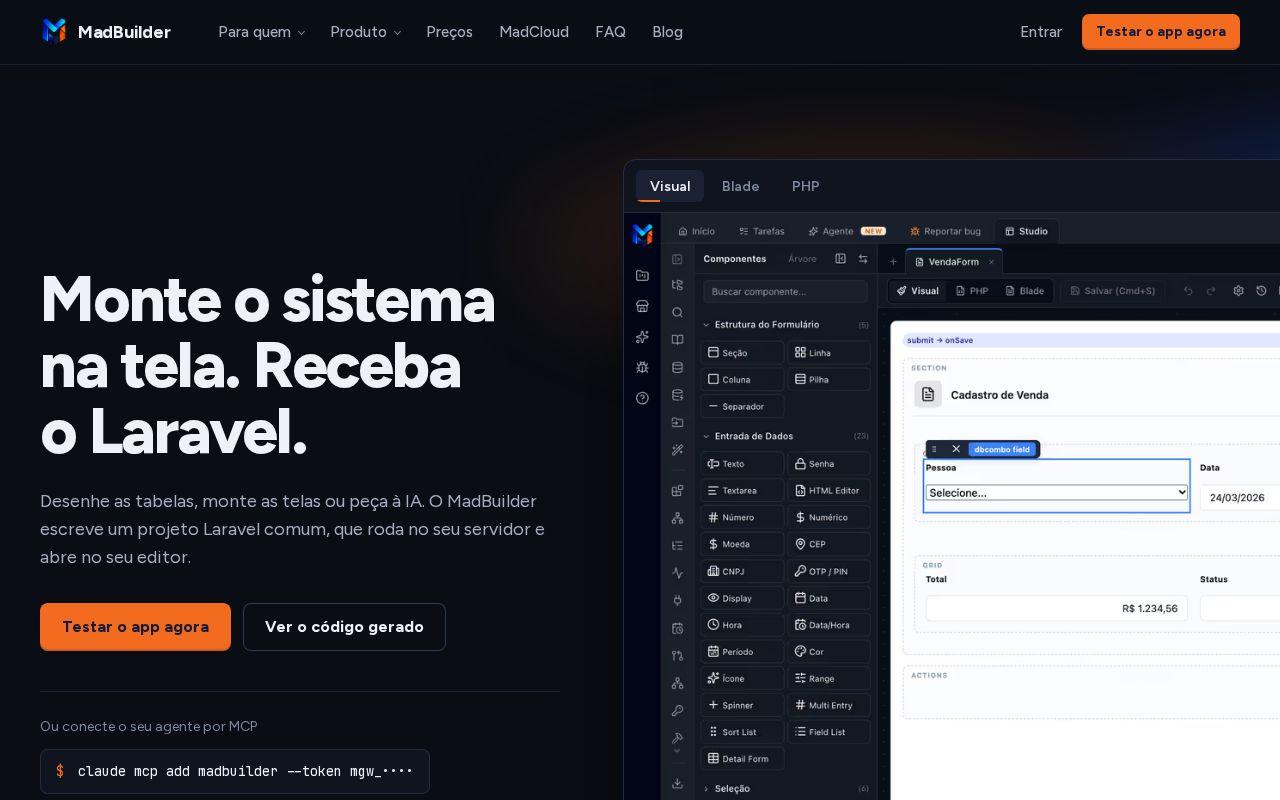Click Ver o código gerado button

(x=344, y=627)
